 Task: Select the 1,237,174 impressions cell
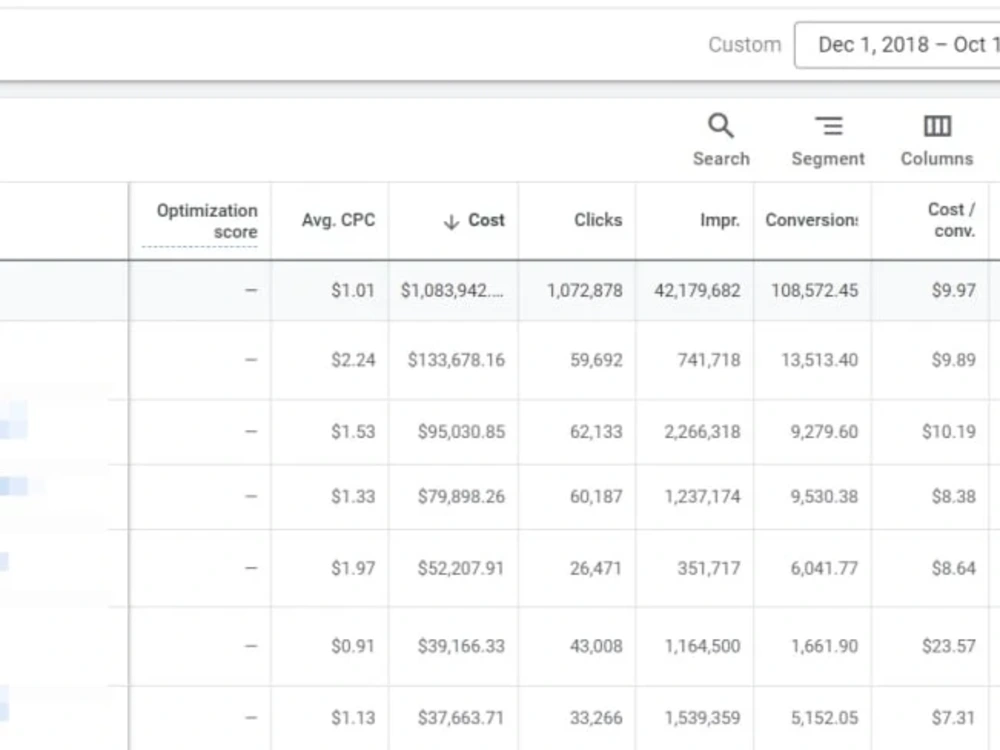(x=702, y=497)
